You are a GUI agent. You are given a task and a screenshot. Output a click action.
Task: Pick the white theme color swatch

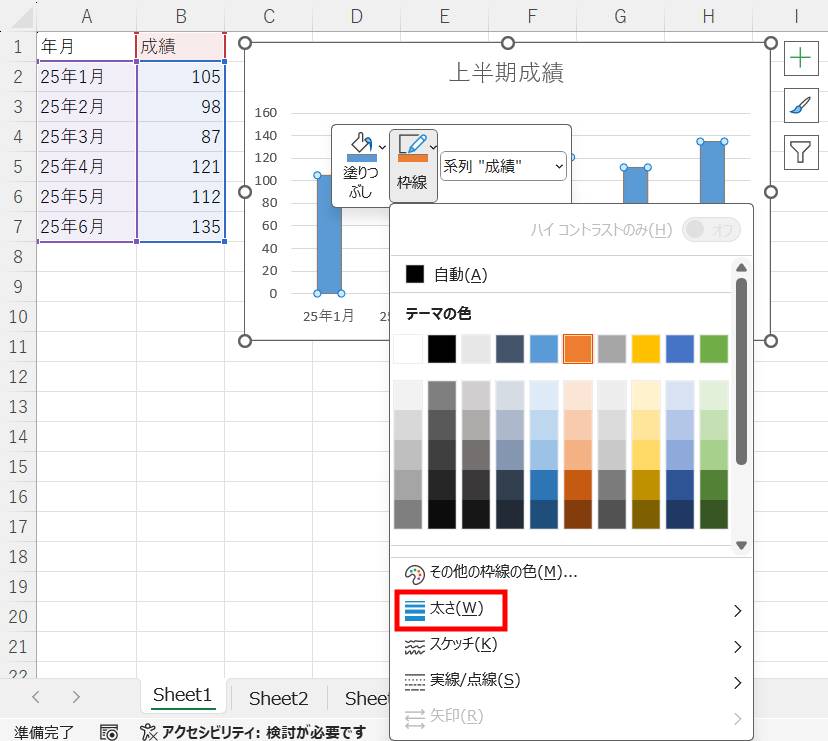coord(408,349)
